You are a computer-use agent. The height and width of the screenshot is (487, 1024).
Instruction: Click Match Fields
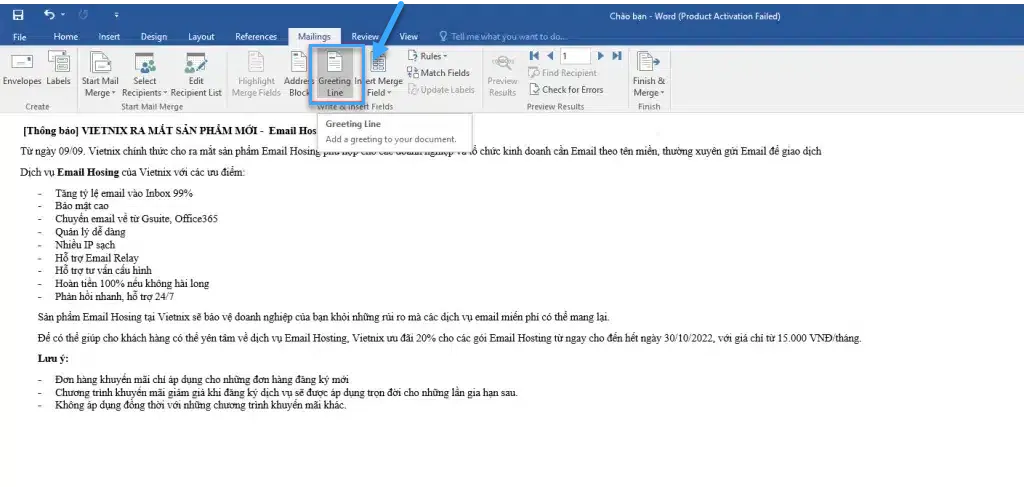438,73
